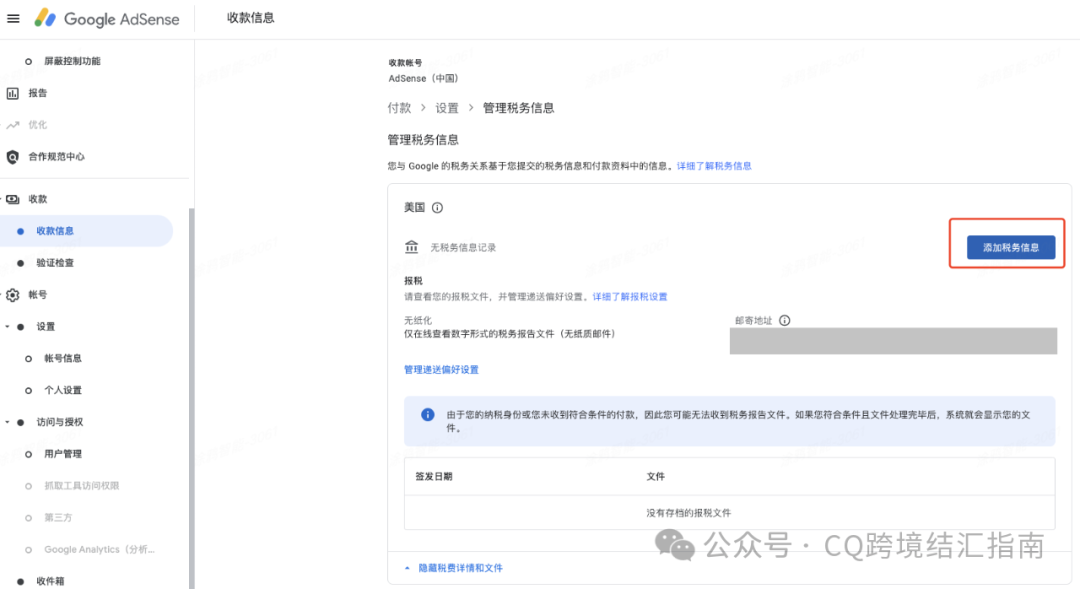Open the navigation hamburger menu
This screenshot has width=1080, height=589.
13,18
